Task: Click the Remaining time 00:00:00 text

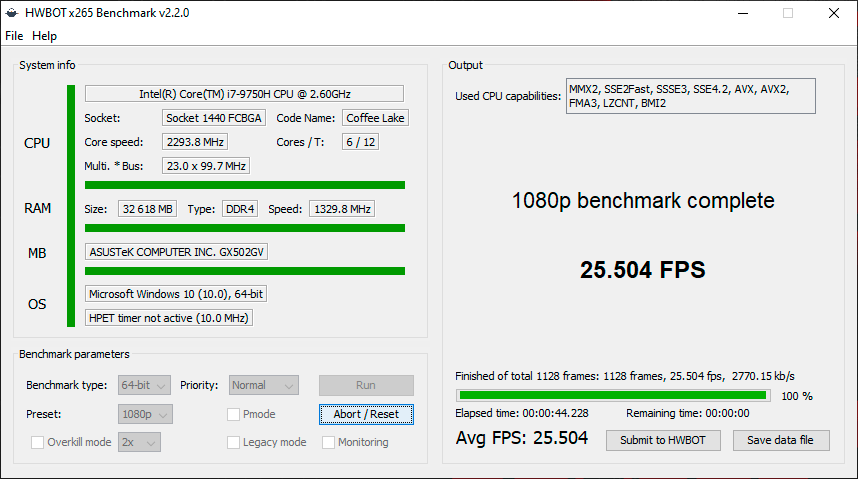Action: pyautogui.click(x=688, y=413)
